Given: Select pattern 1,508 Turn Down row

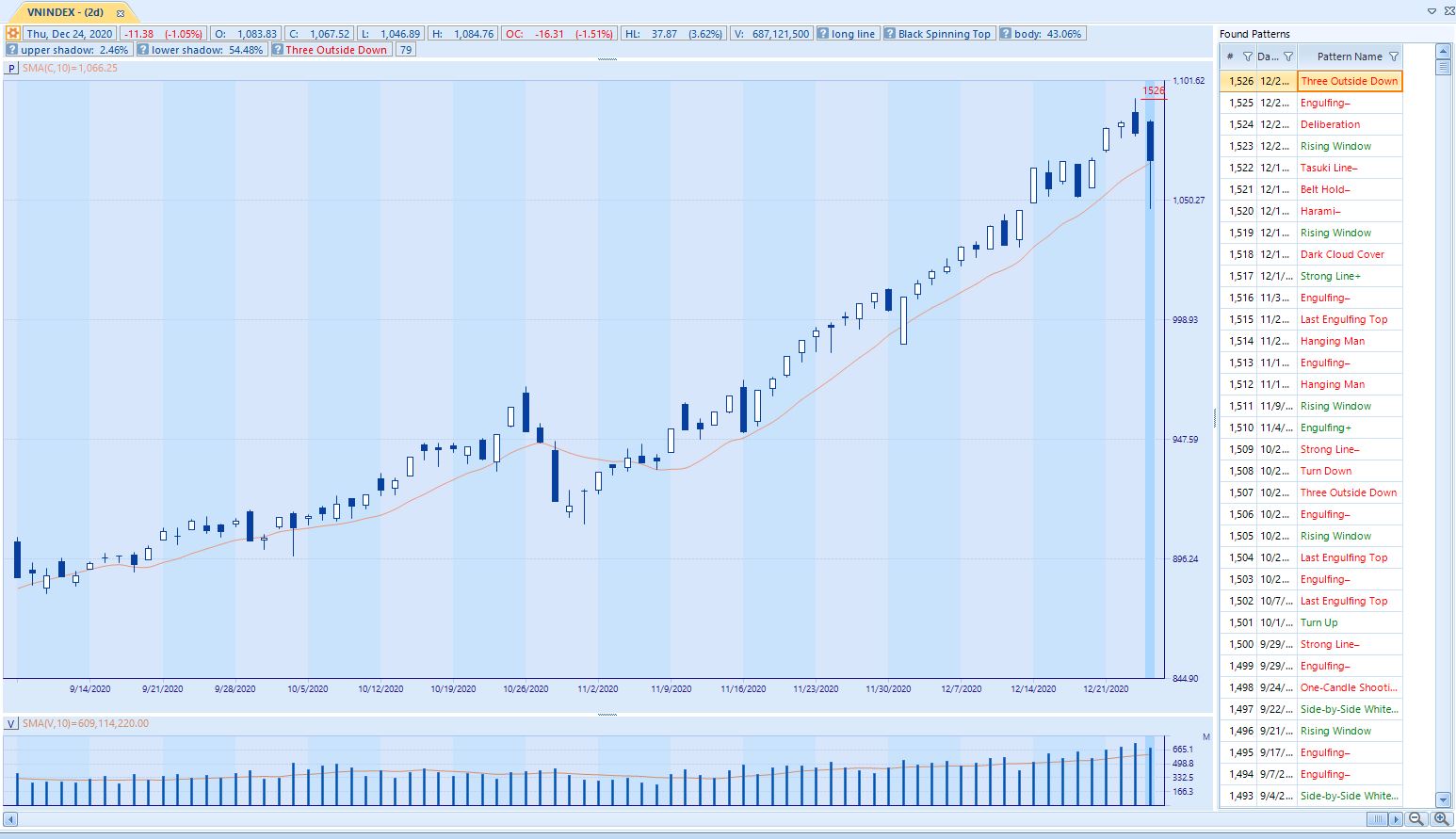Looking at the screenshot, I should (1325, 471).
